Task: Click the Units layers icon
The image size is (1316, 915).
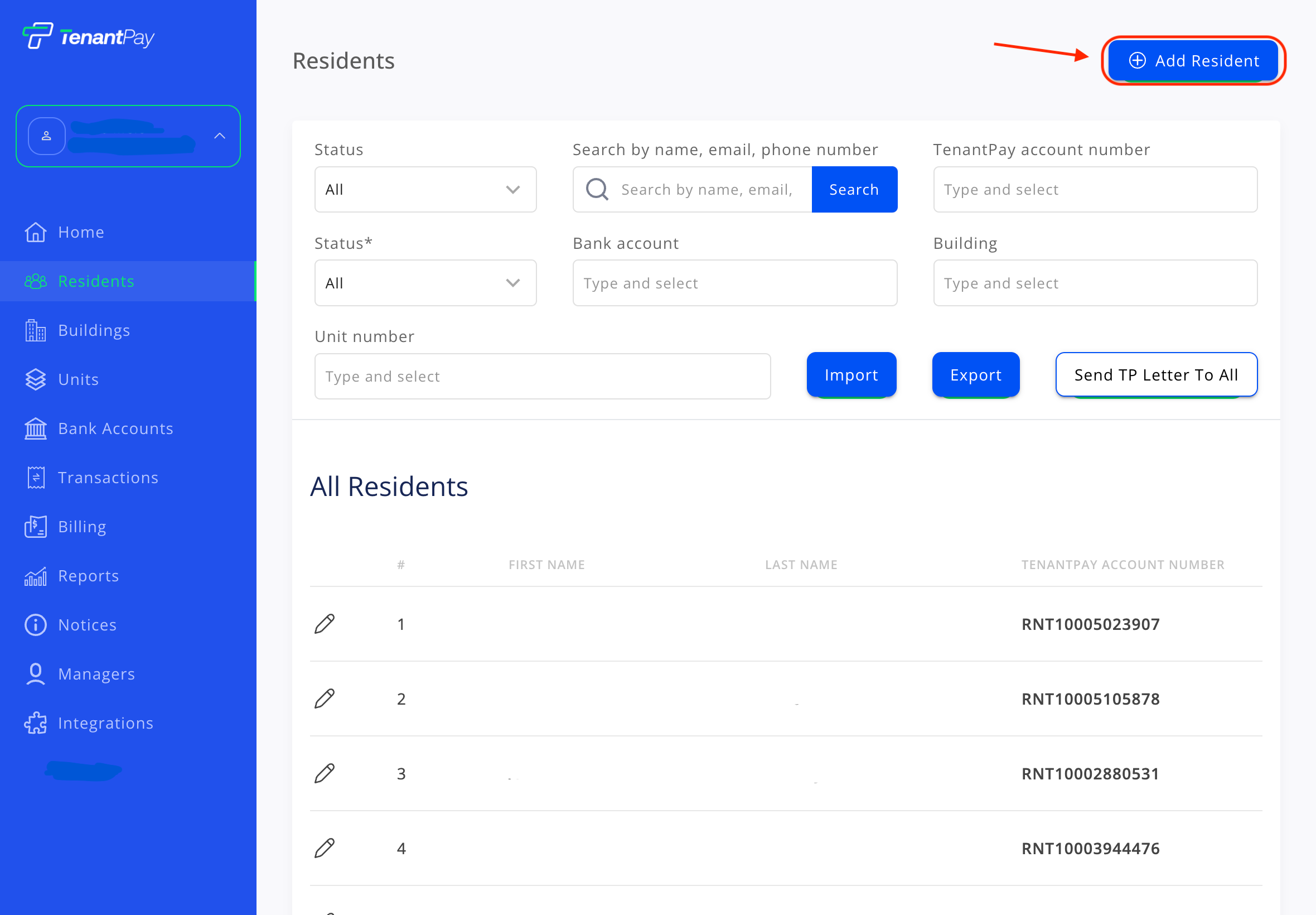Action: 36,379
